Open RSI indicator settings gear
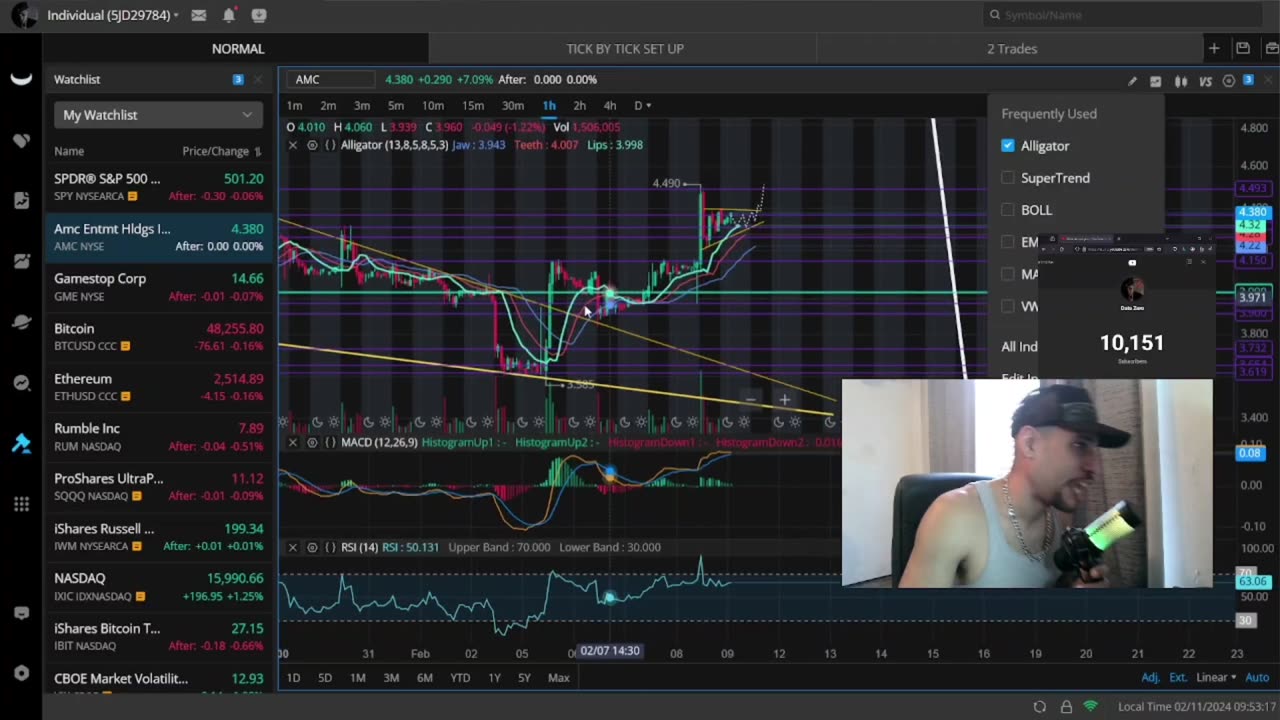Viewport: 1280px width, 720px height. click(312, 547)
